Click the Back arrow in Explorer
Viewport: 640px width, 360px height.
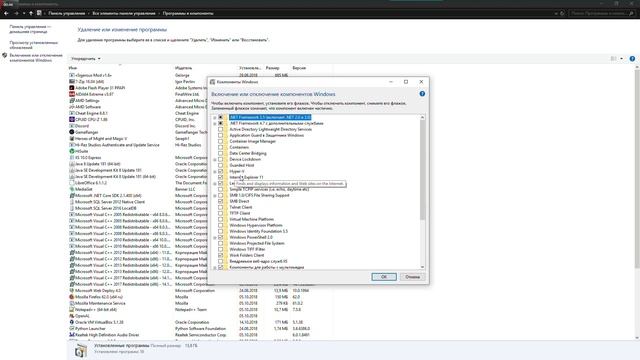pos(6,13)
